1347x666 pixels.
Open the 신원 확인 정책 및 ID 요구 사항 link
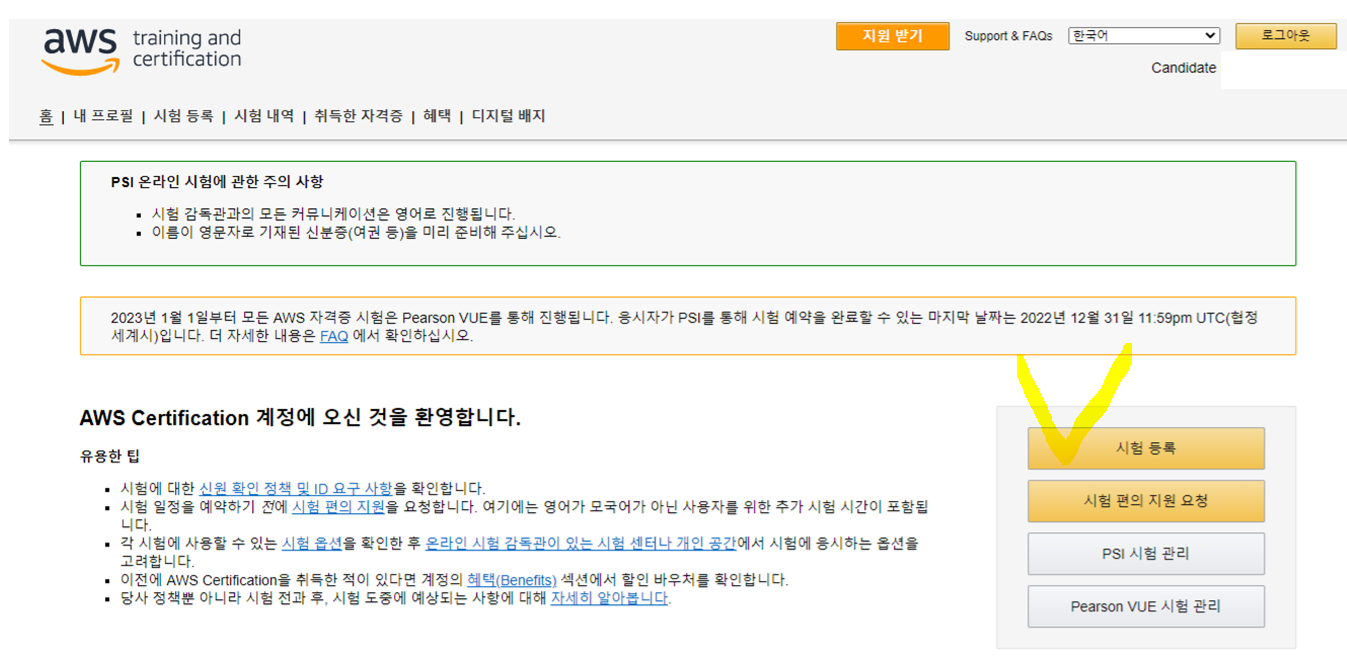pyautogui.click(x=296, y=488)
